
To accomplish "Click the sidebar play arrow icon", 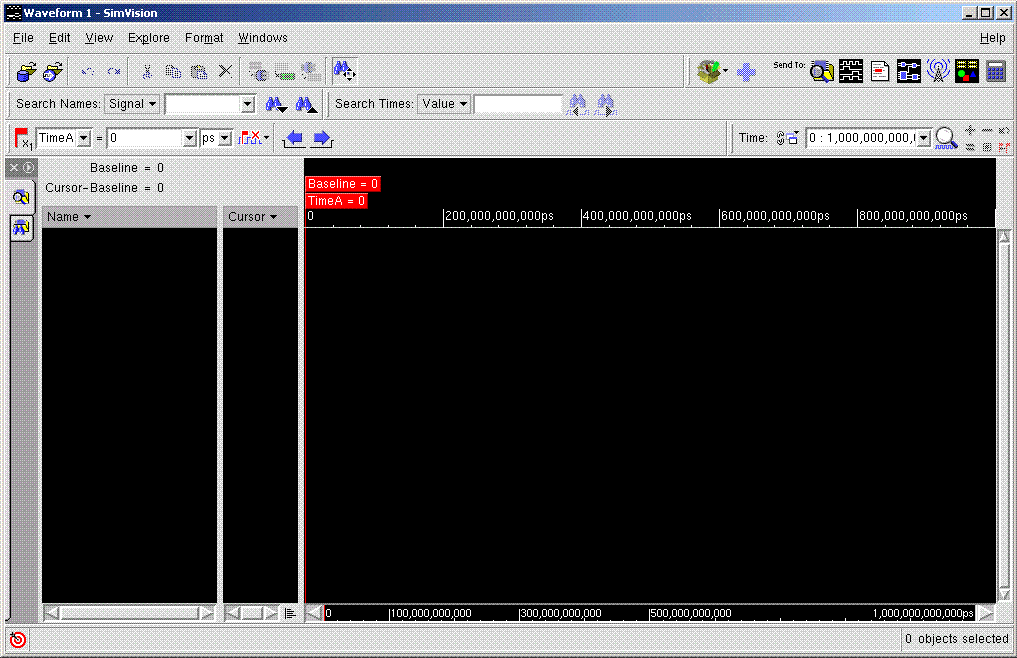I will [x=29, y=167].
